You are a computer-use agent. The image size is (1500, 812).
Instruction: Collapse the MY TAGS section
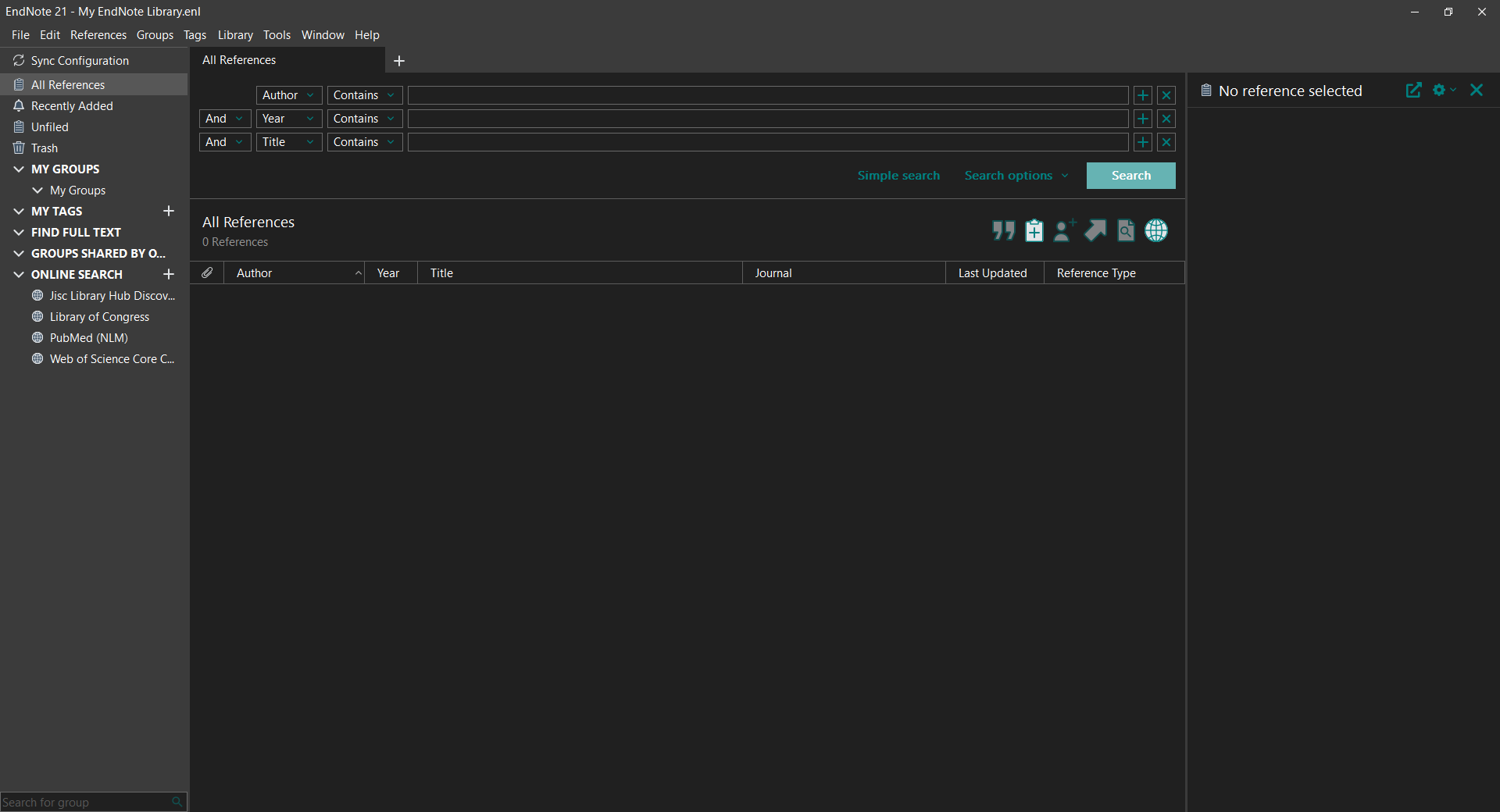click(19, 211)
